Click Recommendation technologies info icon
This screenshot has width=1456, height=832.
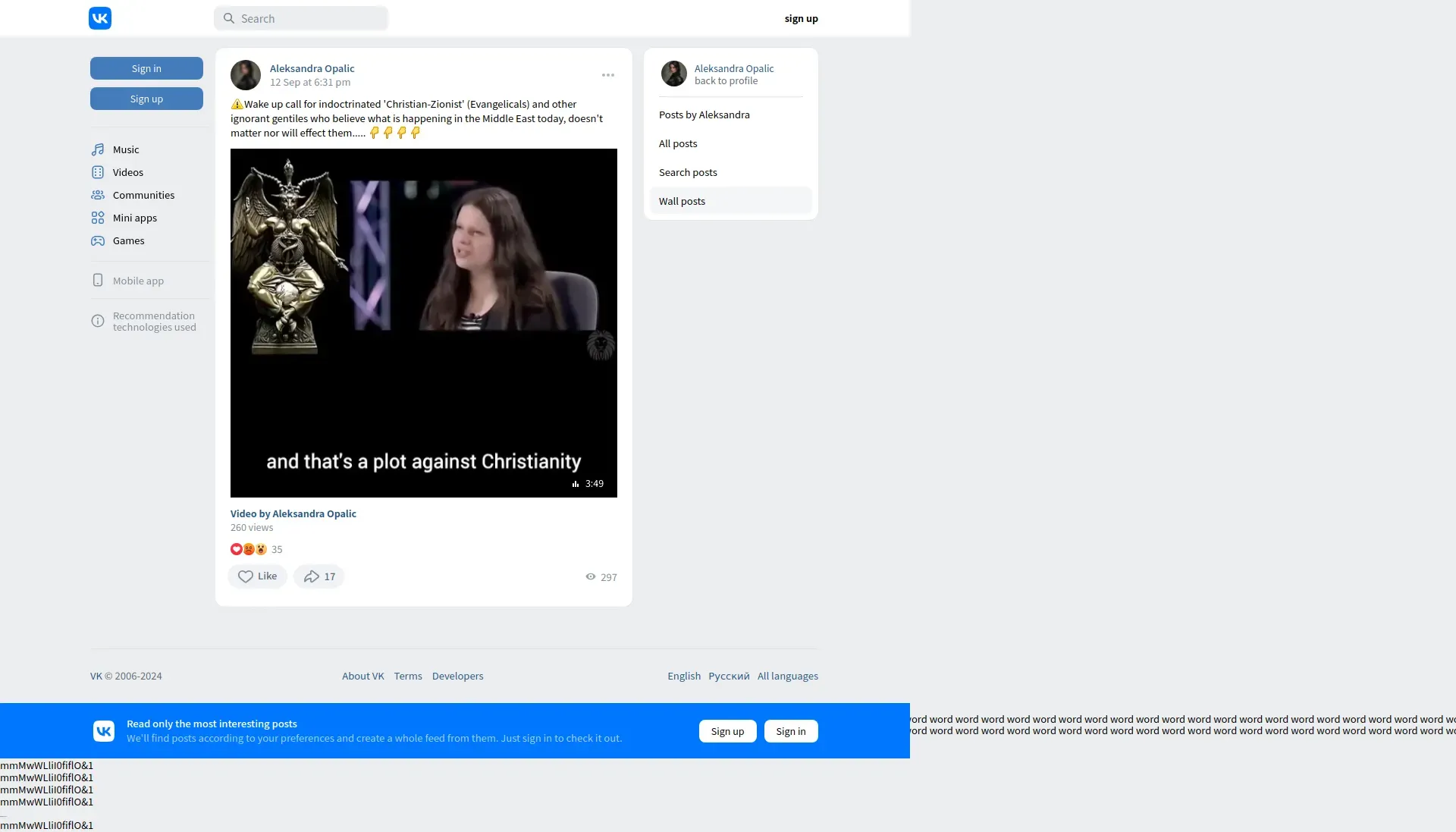[98, 321]
